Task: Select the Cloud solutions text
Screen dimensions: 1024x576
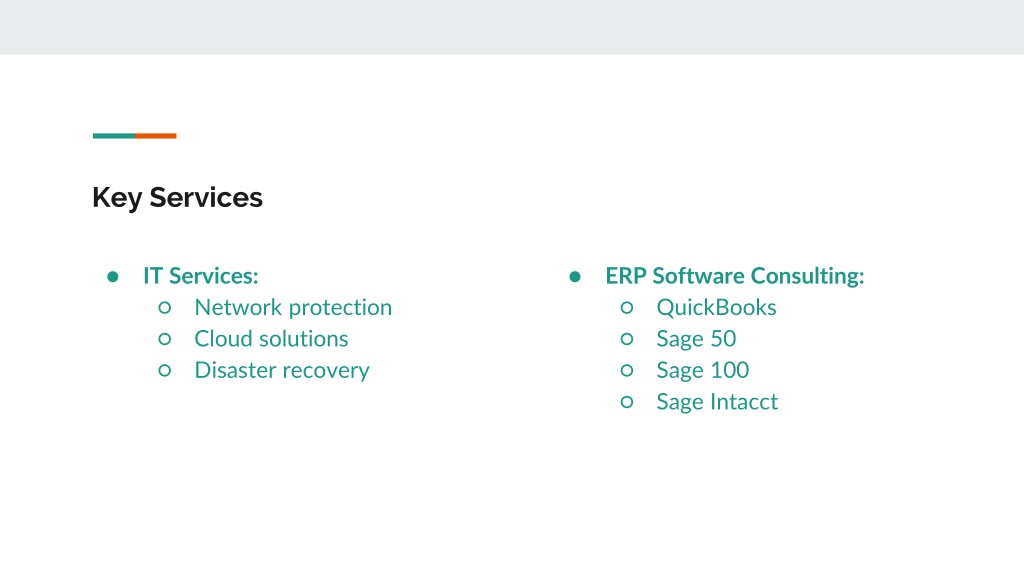Action: (x=271, y=339)
